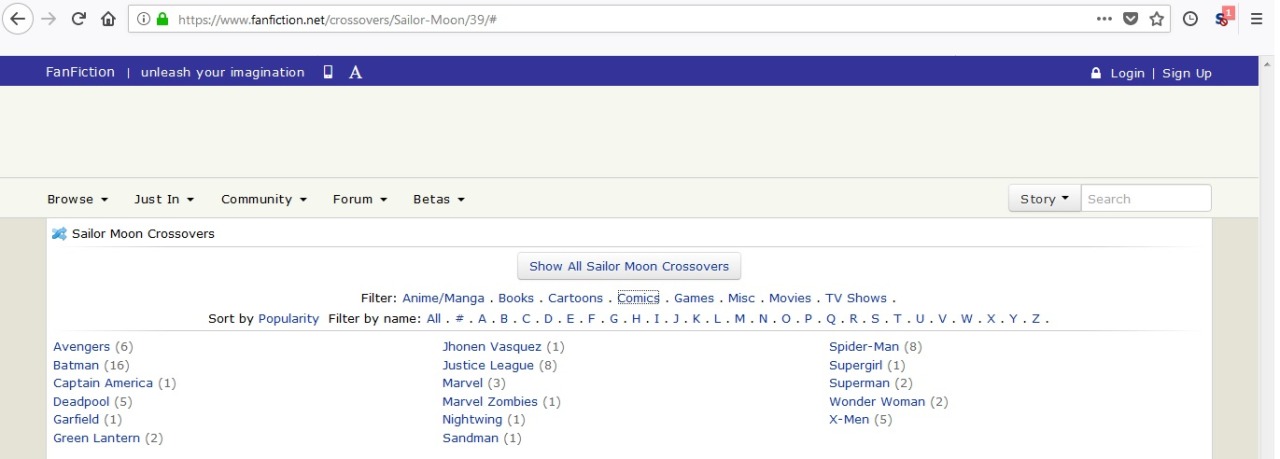Show site information icon in address bar
Screen dimensions: 1280x459
point(143,18)
